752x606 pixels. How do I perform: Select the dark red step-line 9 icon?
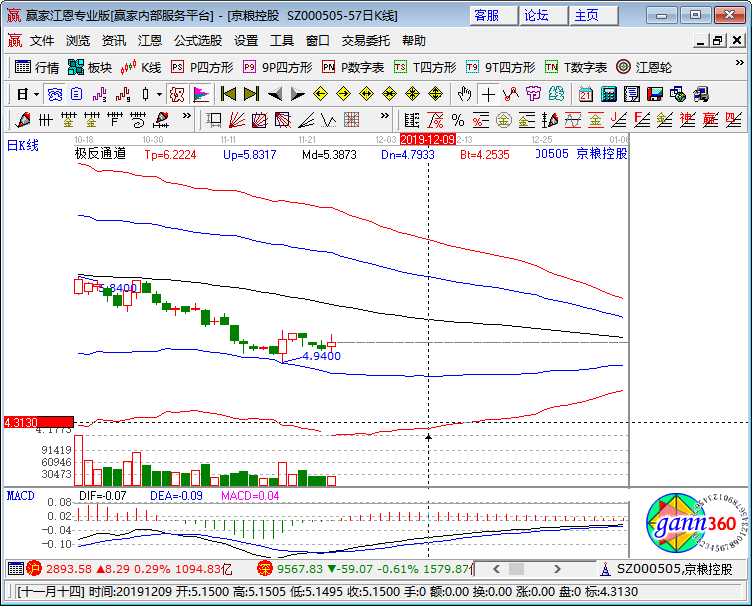click(123, 94)
